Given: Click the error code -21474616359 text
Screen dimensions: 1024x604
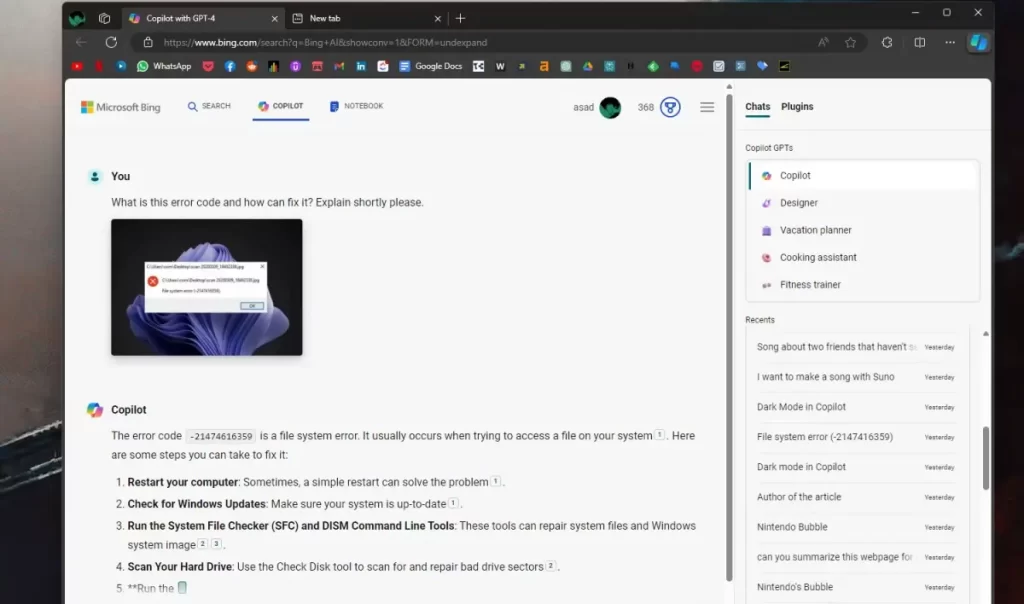Looking at the screenshot, I should click(x=221, y=436).
